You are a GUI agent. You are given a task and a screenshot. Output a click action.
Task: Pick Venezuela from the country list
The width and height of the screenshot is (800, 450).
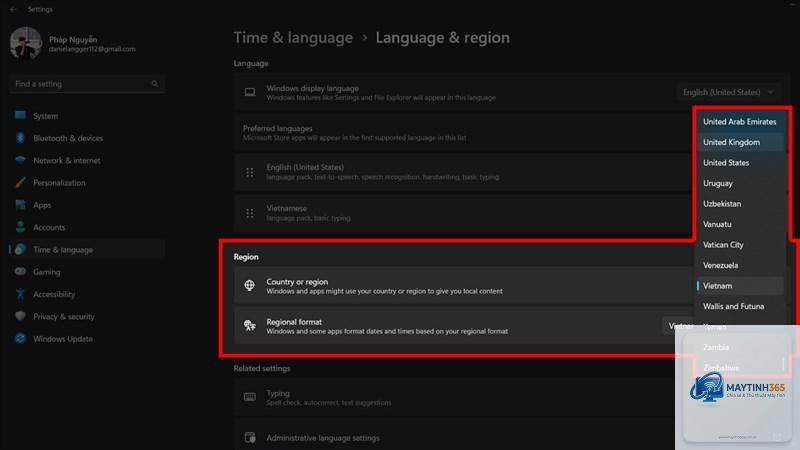(740, 265)
